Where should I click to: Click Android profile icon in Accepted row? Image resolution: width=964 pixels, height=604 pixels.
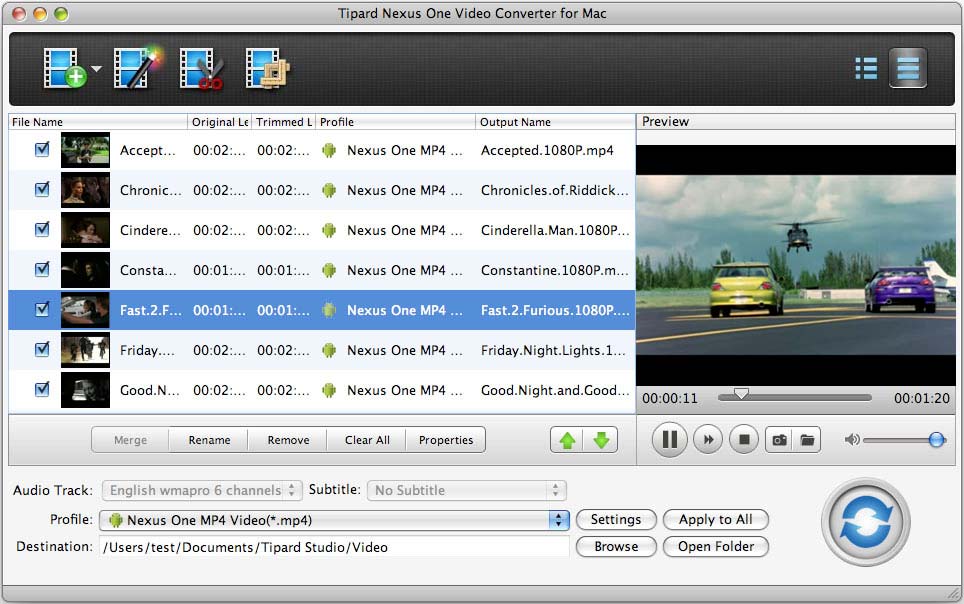[329, 150]
